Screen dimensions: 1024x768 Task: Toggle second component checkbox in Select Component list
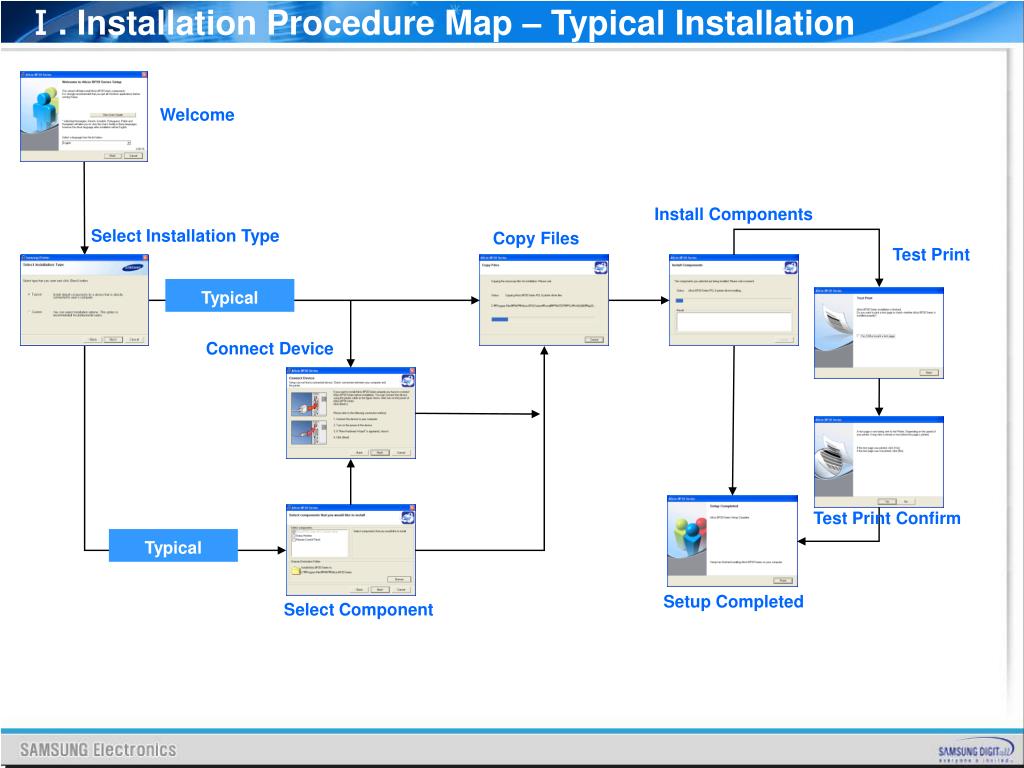coord(294,536)
